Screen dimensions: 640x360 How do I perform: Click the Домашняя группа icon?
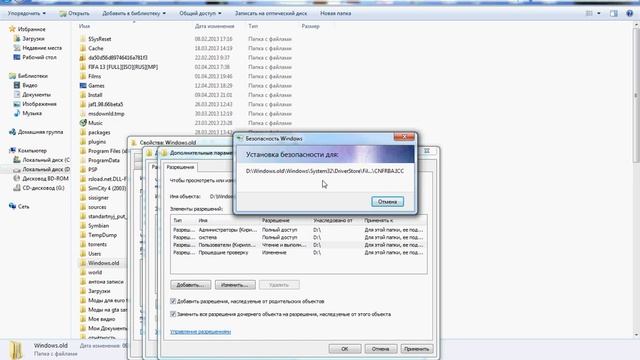(12, 132)
